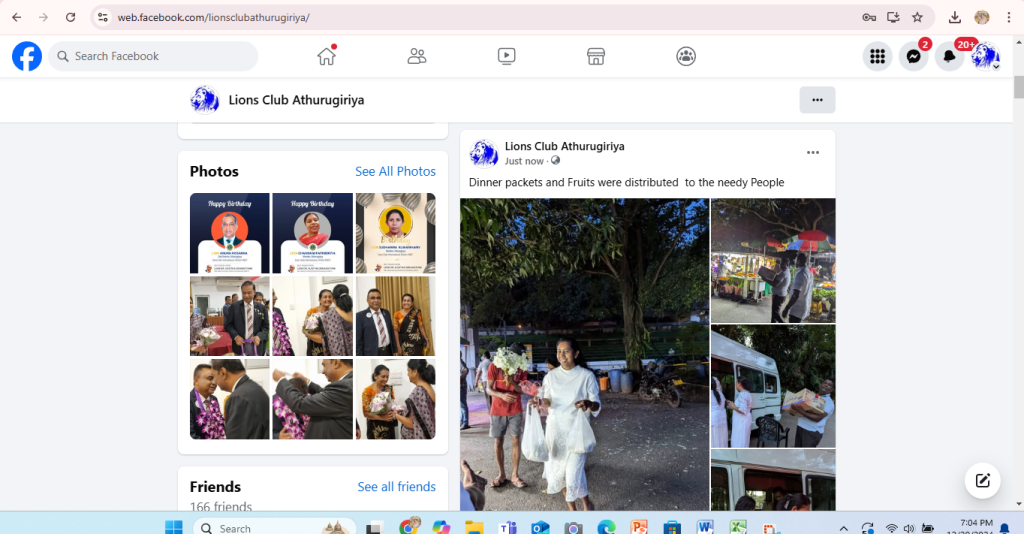The height and width of the screenshot is (534, 1024).
Task: Go to Facebook Home feed icon
Action: click(327, 56)
